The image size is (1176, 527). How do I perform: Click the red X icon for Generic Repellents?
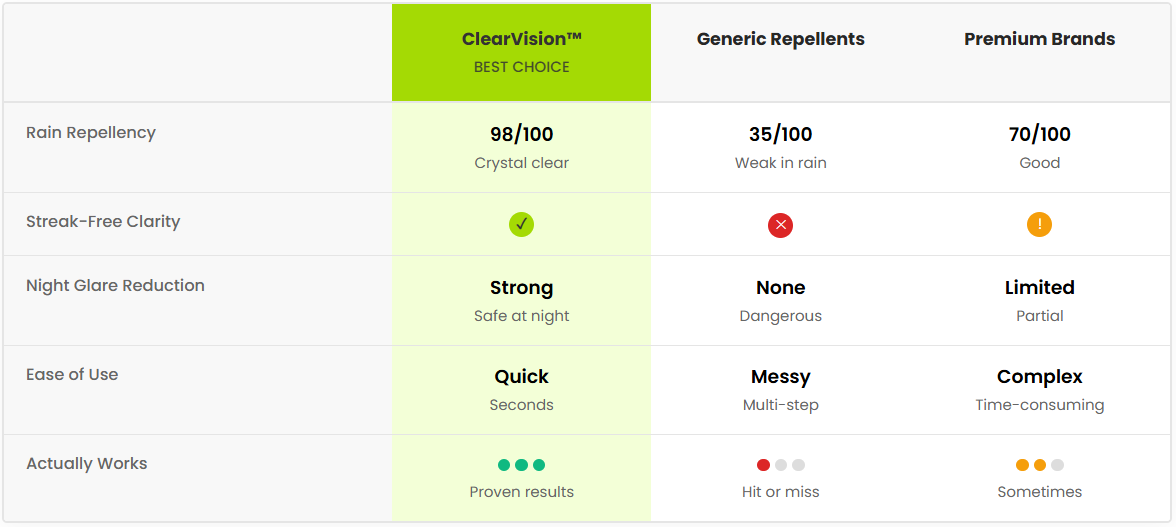780,225
